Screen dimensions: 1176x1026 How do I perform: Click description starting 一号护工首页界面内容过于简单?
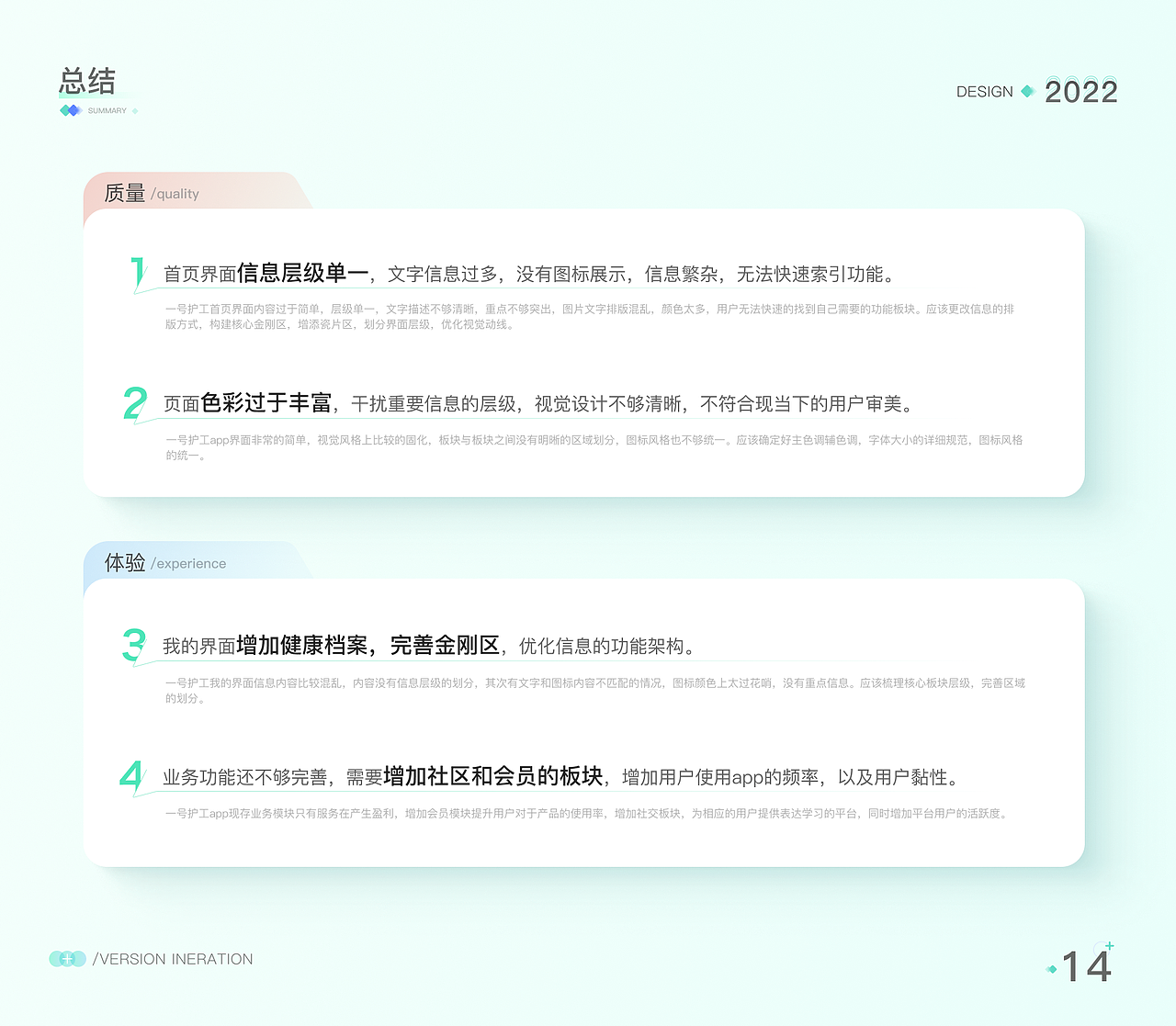pyautogui.click(x=590, y=316)
